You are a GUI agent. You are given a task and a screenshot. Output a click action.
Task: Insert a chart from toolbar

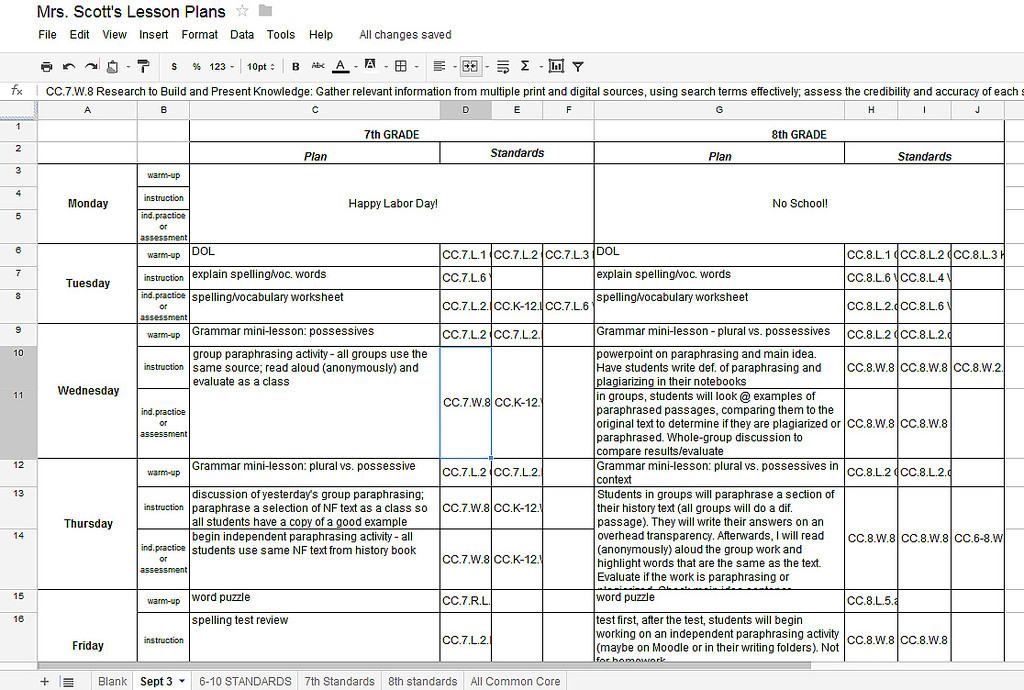pyautogui.click(x=556, y=67)
